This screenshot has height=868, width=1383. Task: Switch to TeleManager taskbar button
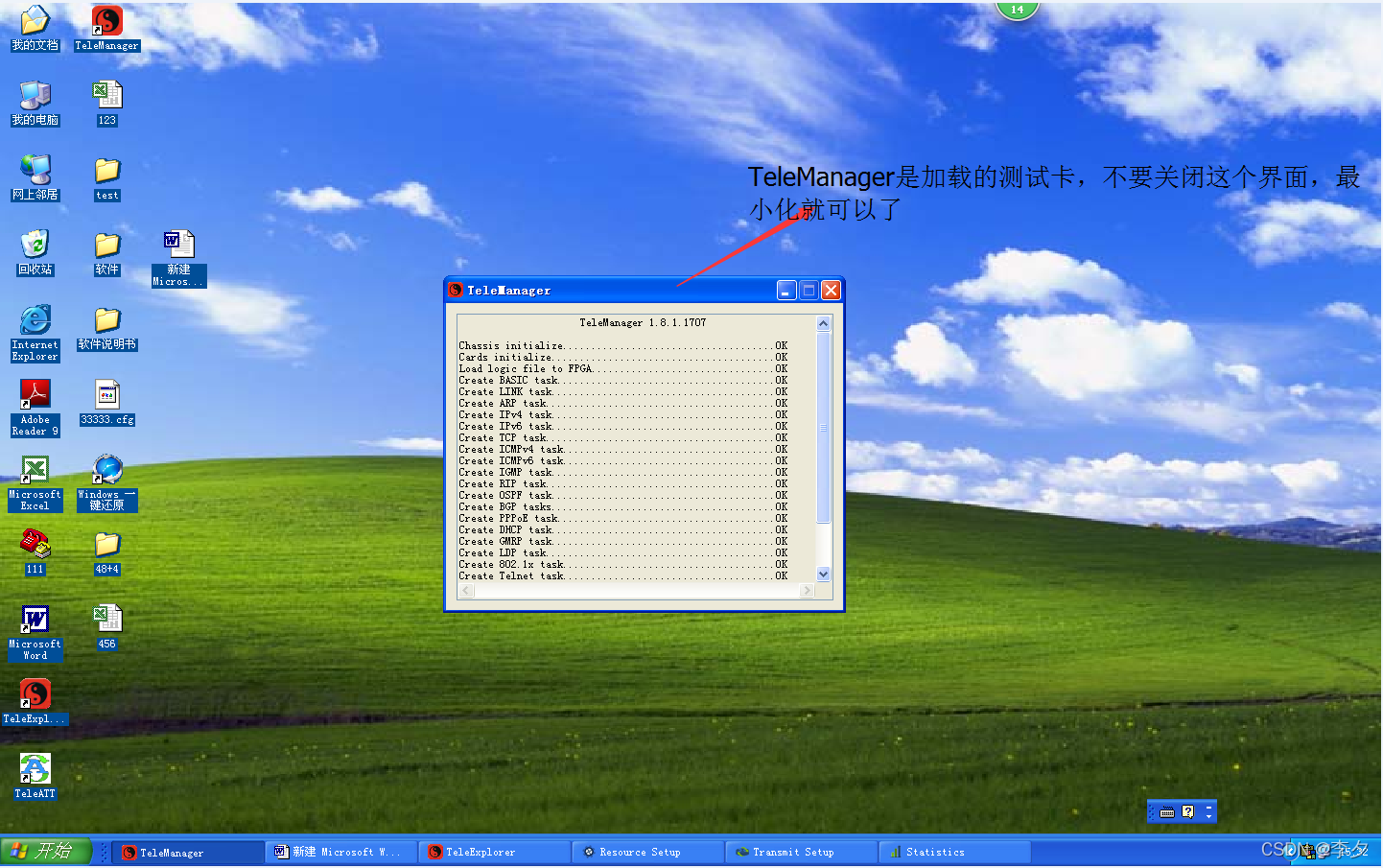(189, 853)
